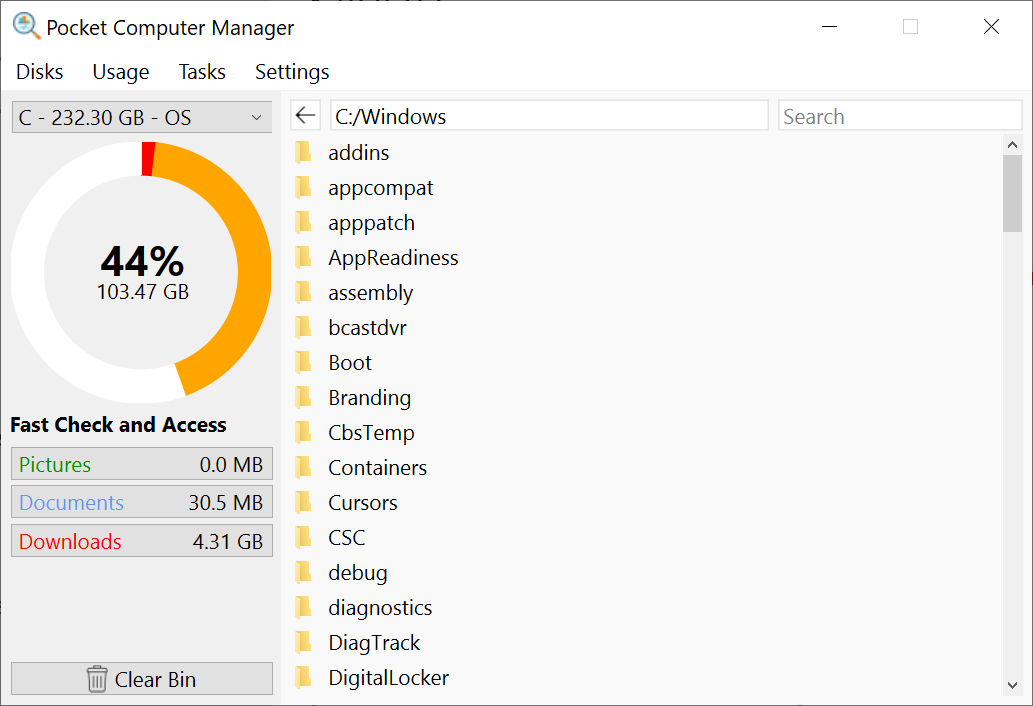Click the back arrow navigation button
The image size is (1033, 706).
[x=305, y=115]
